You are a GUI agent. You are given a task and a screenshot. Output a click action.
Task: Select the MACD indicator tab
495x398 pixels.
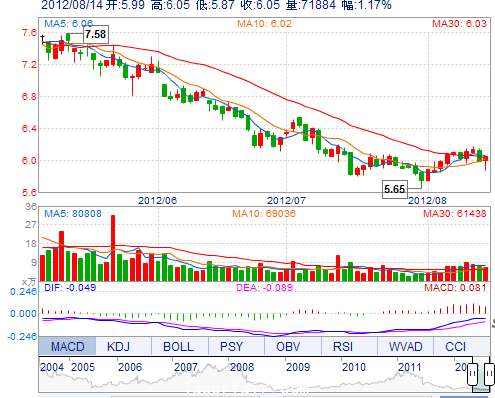[68, 346]
